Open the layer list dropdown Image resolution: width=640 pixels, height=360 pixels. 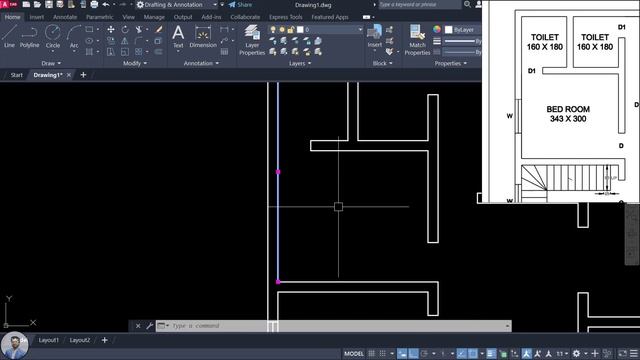pos(360,29)
